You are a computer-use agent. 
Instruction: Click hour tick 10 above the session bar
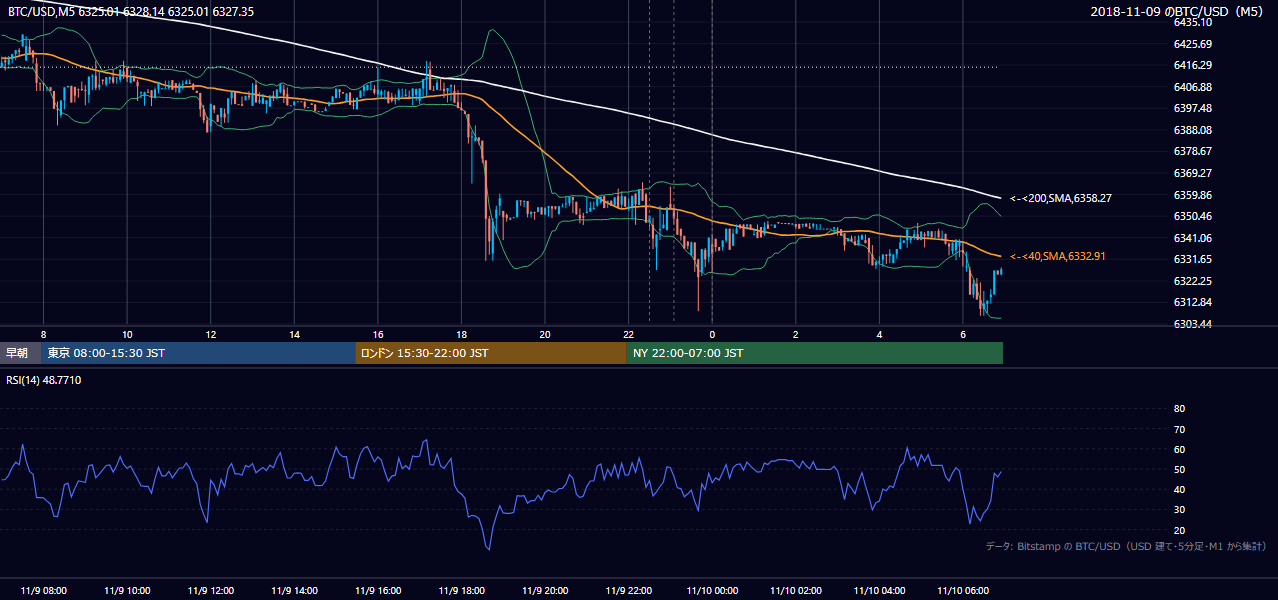pyautogui.click(x=126, y=334)
